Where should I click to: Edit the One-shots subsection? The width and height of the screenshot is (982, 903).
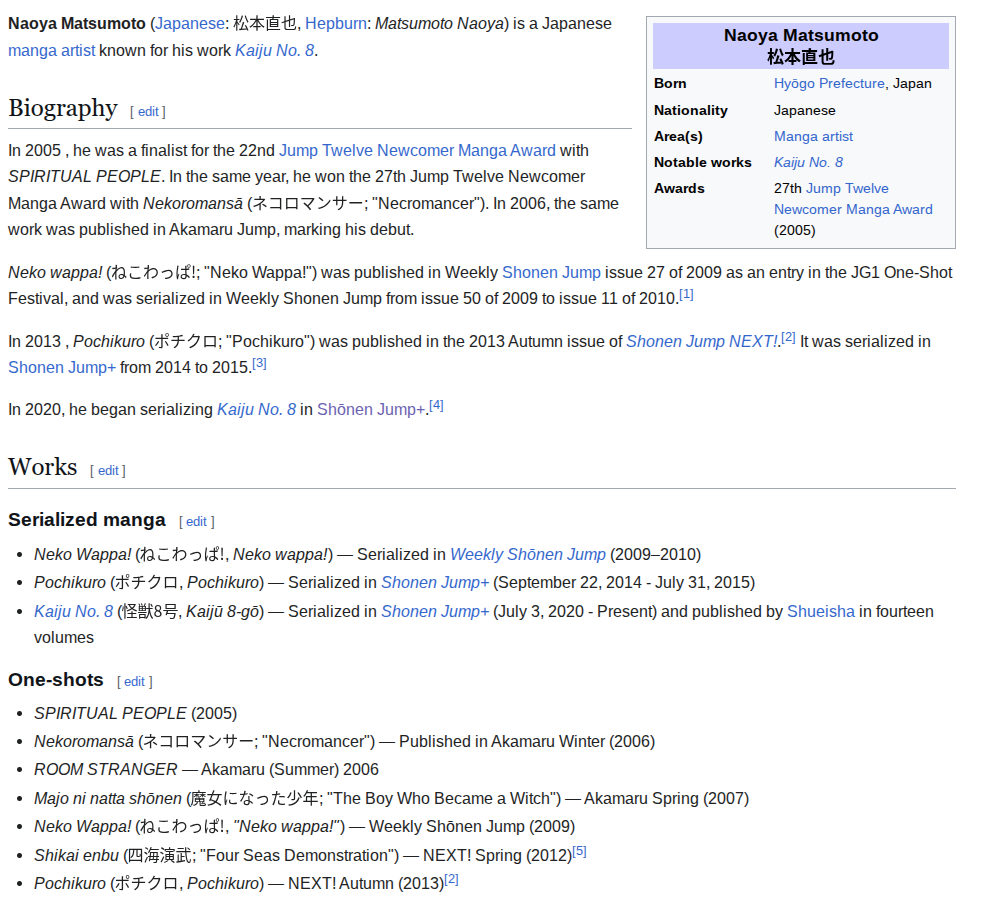(134, 682)
